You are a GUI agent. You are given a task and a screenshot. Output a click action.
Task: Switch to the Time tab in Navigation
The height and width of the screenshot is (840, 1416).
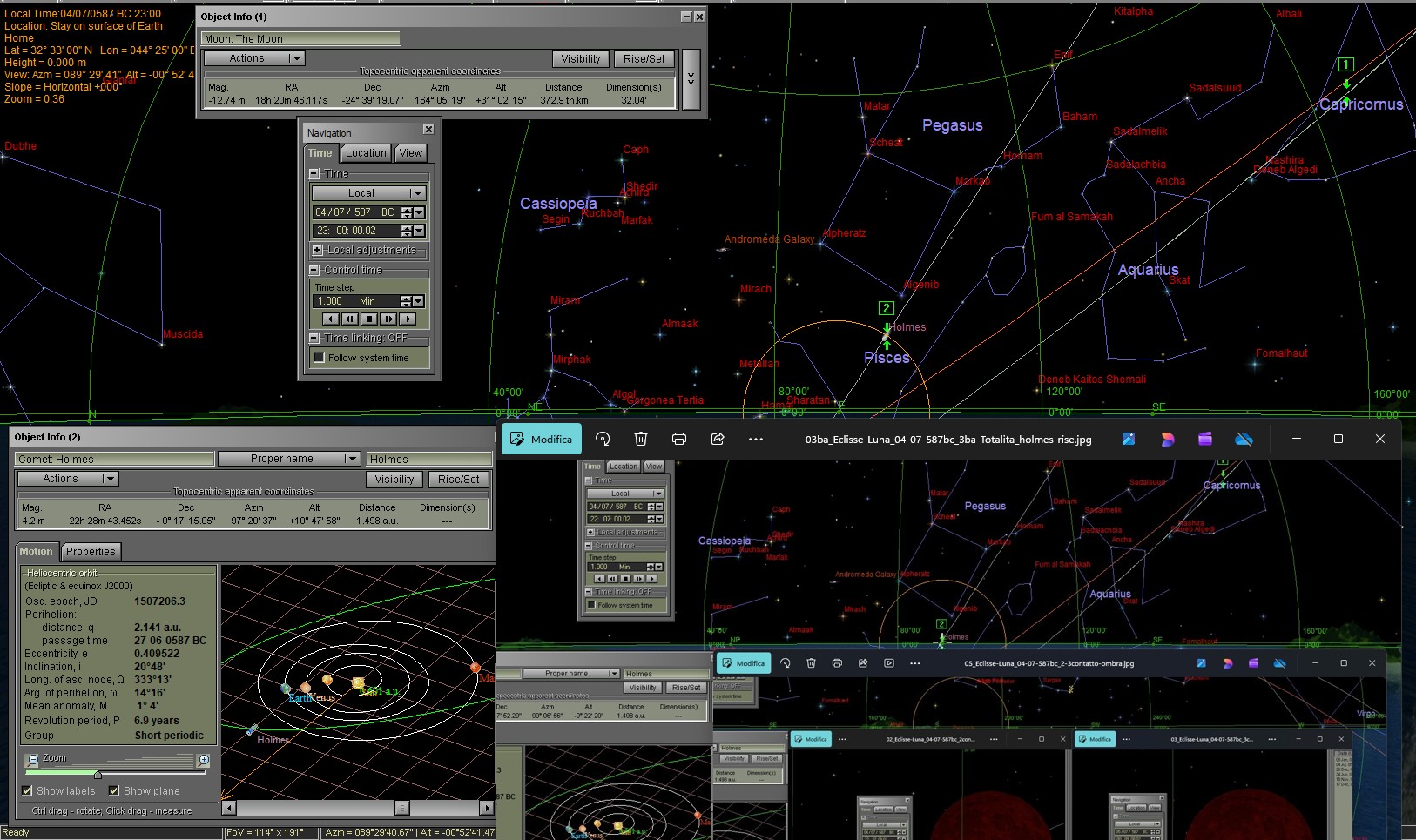point(320,153)
